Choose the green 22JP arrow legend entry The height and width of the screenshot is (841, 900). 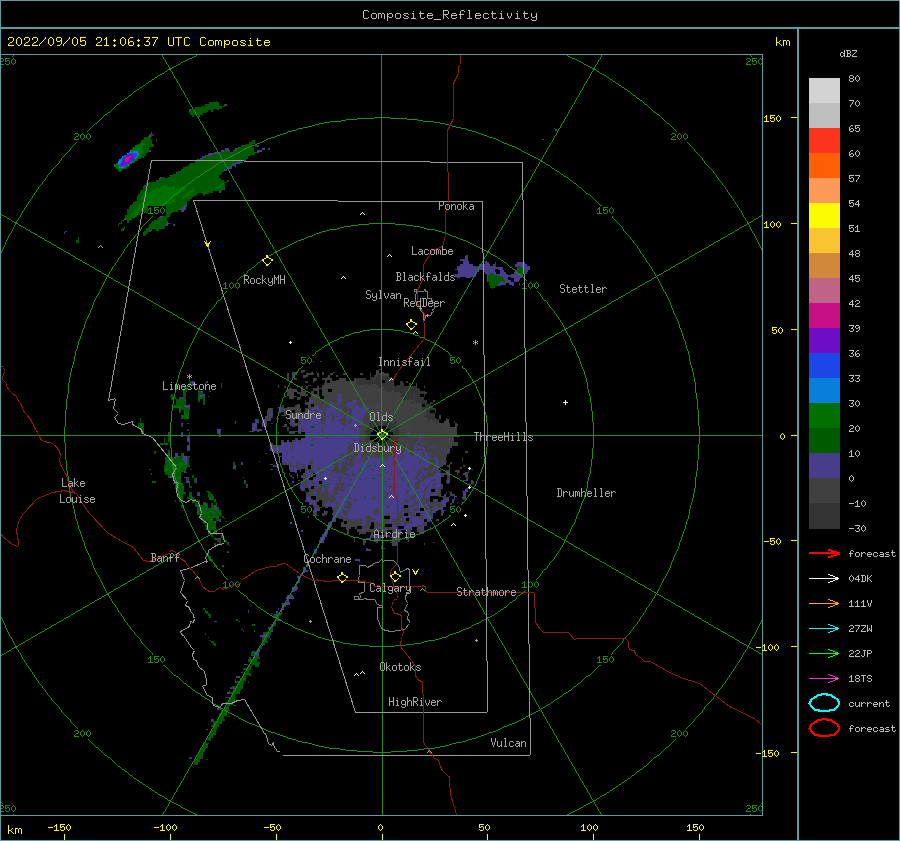click(824, 653)
